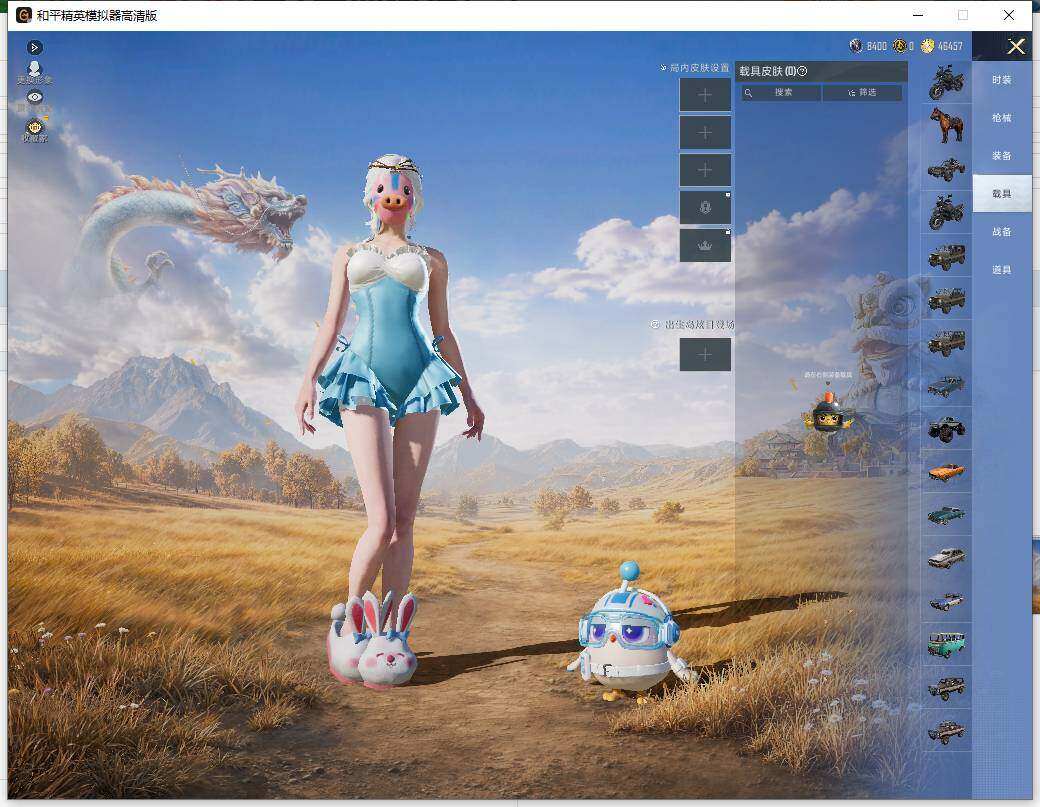Click the head silhouette skin slot

(705, 208)
